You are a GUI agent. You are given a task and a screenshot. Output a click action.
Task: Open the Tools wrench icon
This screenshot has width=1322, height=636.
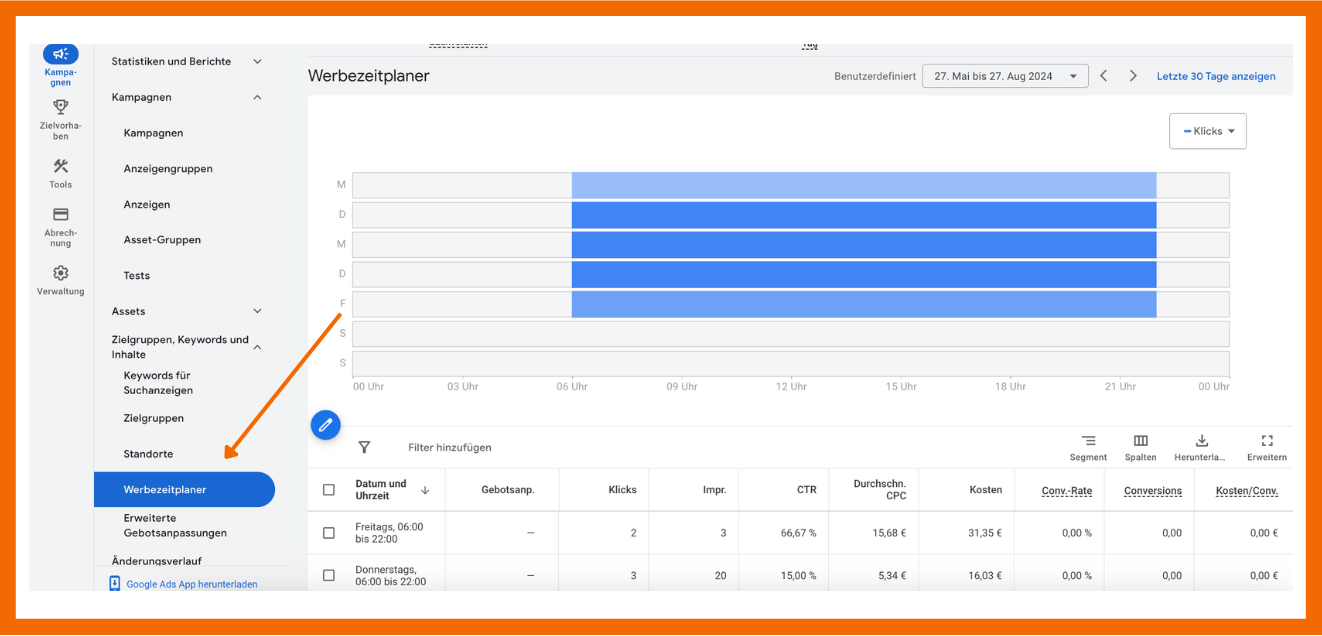tap(60, 167)
